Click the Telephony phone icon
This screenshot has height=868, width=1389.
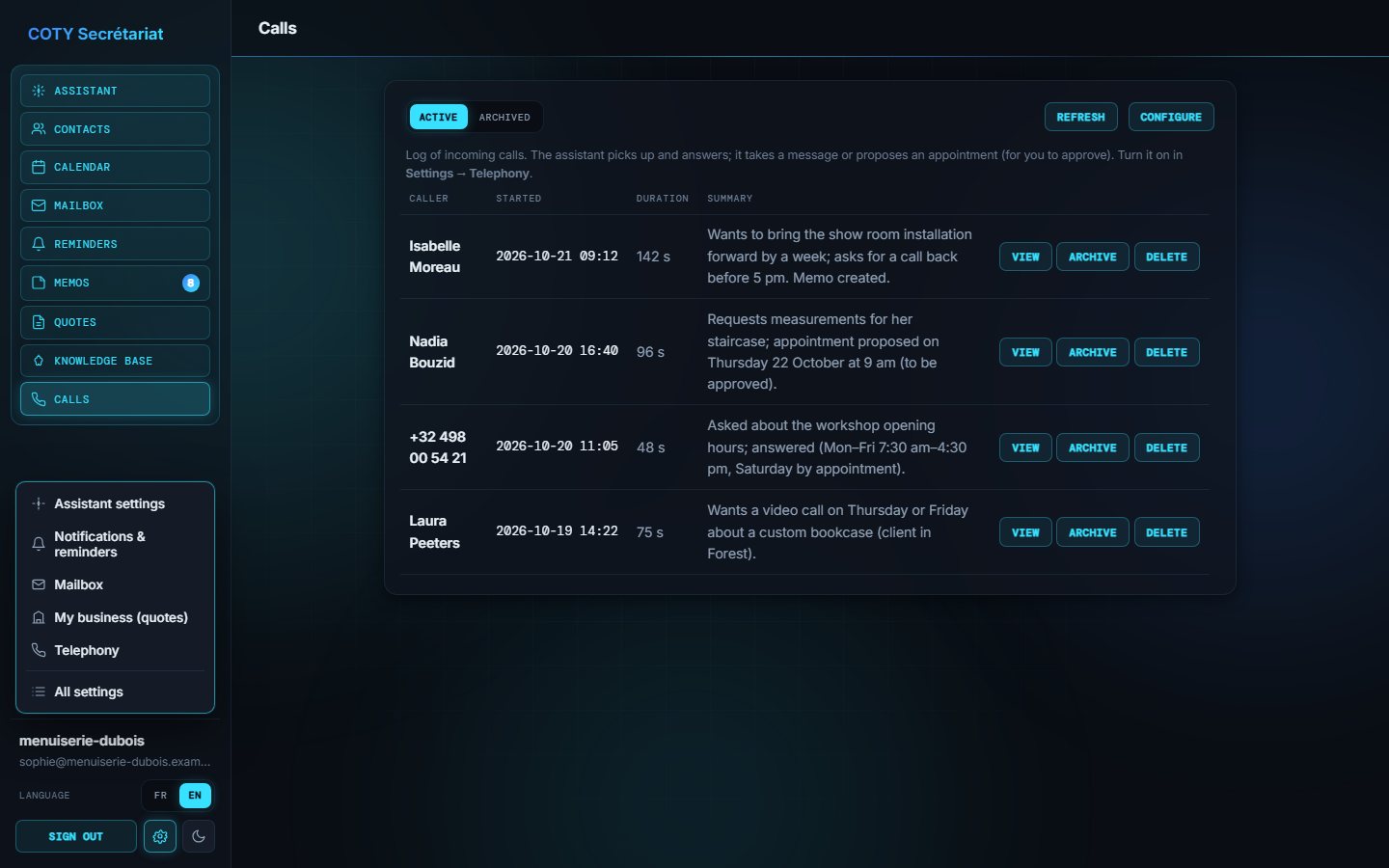point(39,650)
